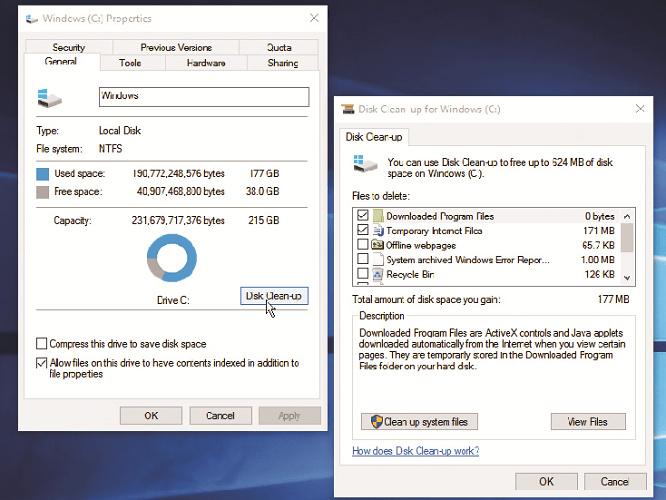
Task: Click the 177 MB total gain value
Action: (614, 299)
